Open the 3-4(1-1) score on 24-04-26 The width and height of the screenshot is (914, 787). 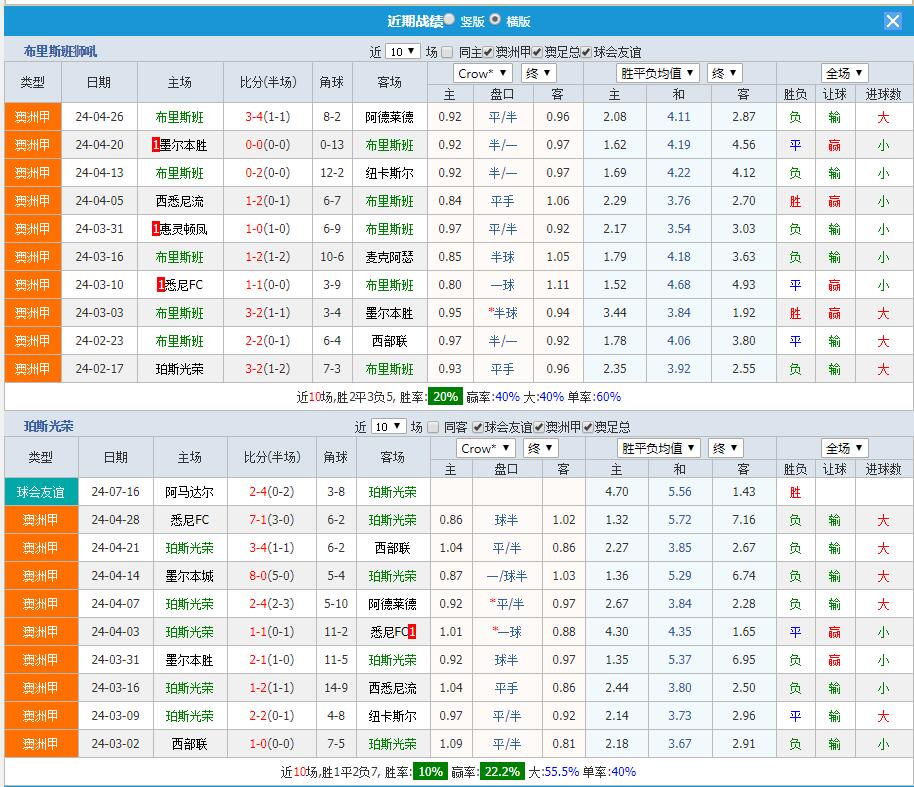click(x=268, y=117)
